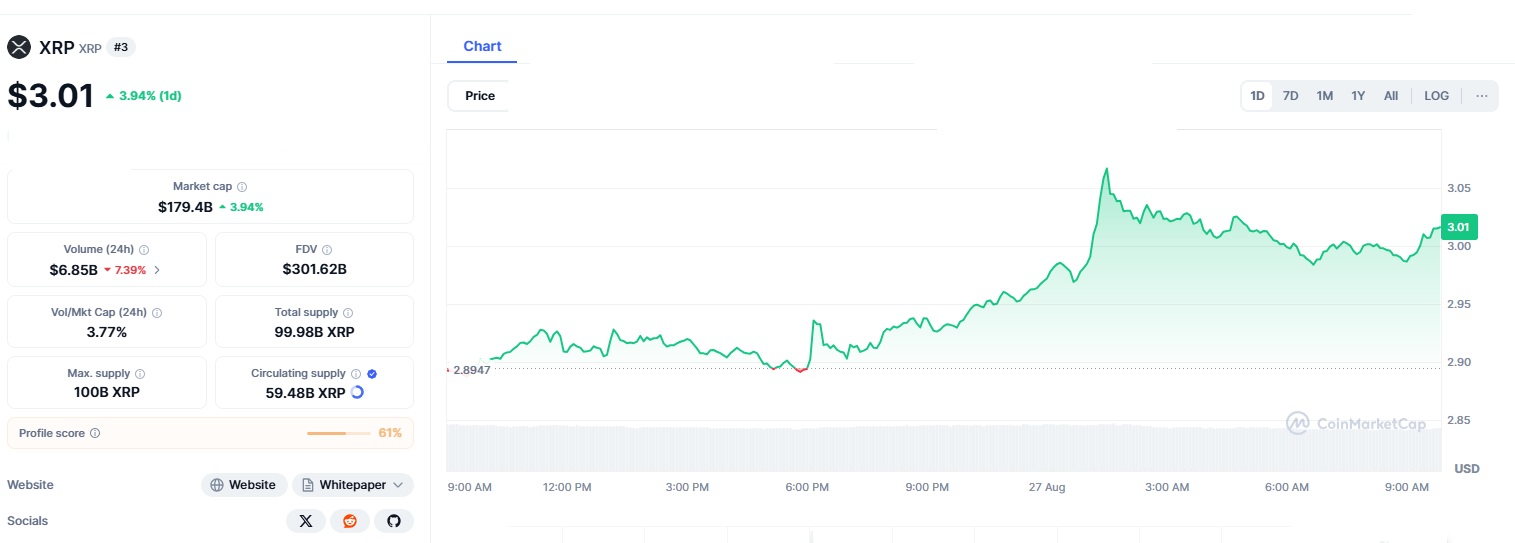Click the USD currency label on chart

[x=1467, y=468]
